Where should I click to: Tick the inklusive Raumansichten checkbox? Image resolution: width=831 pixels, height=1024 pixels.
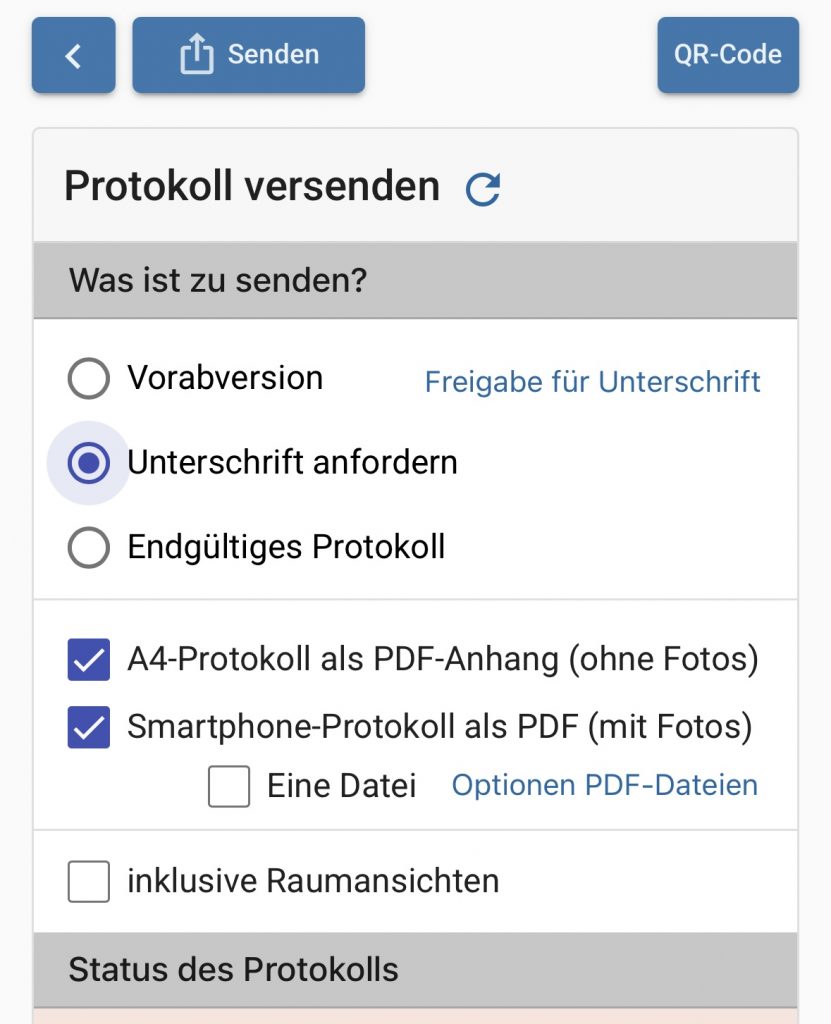[x=89, y=882]
